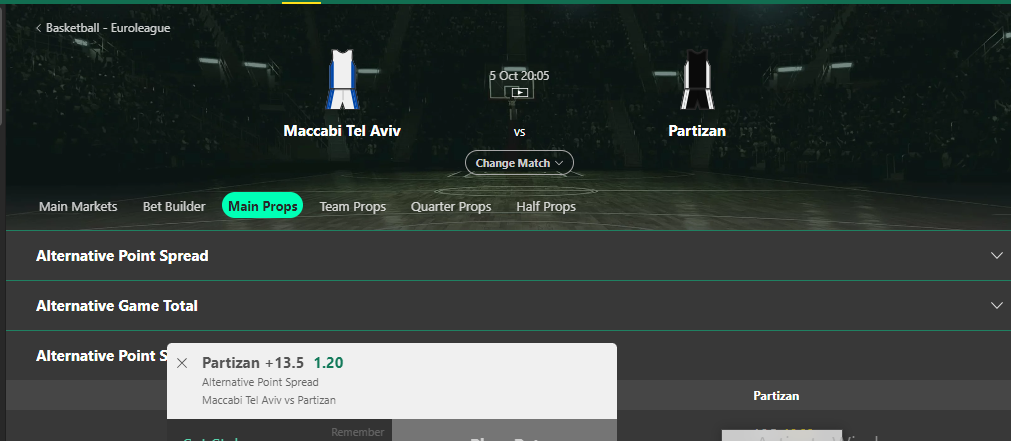Select the Partizan black jersey icon
This screenshot has height=441, width=1011.
click(697, 80)
